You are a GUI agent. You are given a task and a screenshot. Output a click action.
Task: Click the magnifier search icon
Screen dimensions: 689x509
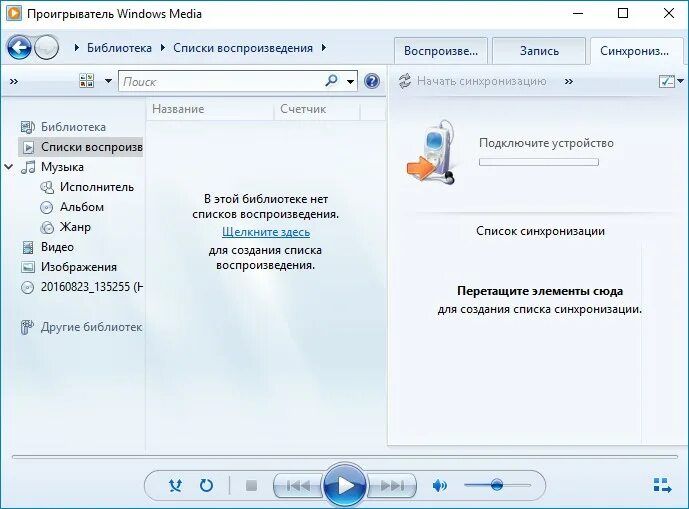331,80
